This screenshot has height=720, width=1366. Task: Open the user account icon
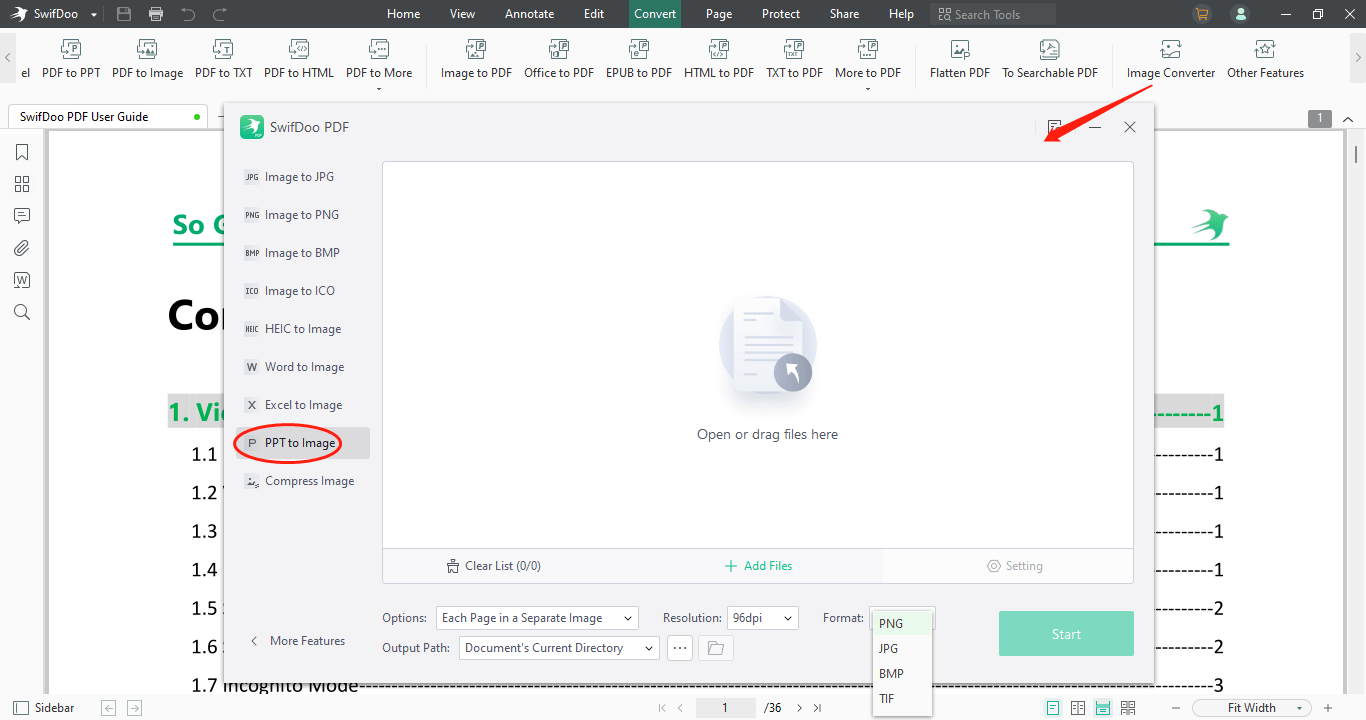click(1241, 14)
